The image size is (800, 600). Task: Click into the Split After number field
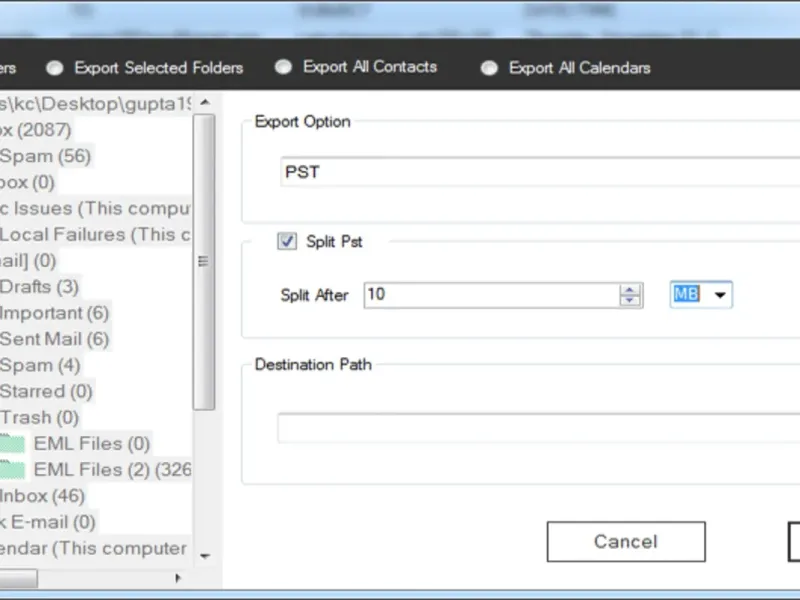[490, 295]
